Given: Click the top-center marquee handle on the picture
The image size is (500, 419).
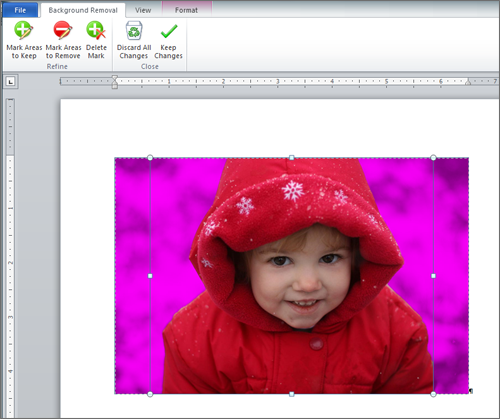Looking at the screenshot, I should point(292,157).
